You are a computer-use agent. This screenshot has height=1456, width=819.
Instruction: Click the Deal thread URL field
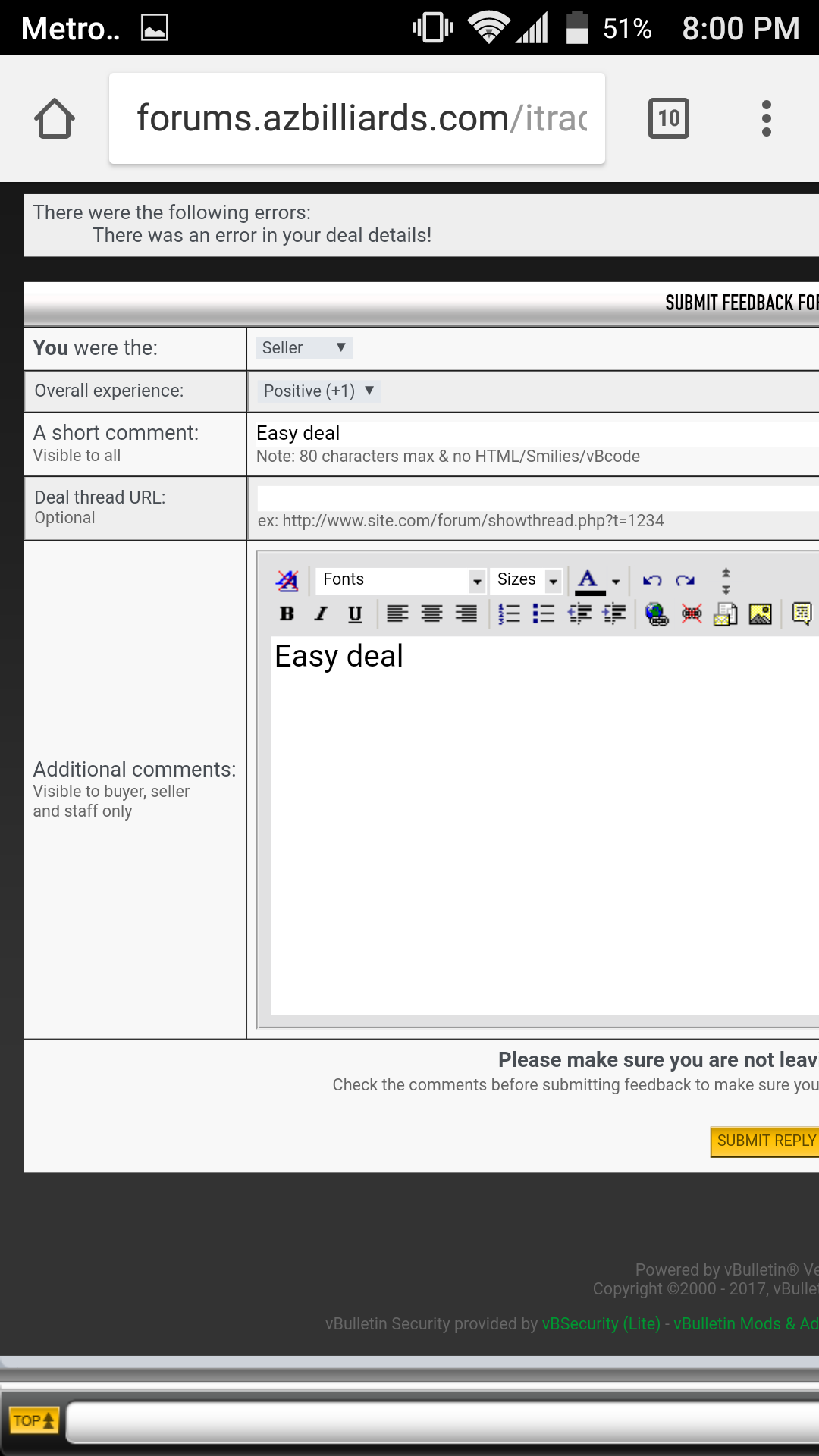click(537, 498)
